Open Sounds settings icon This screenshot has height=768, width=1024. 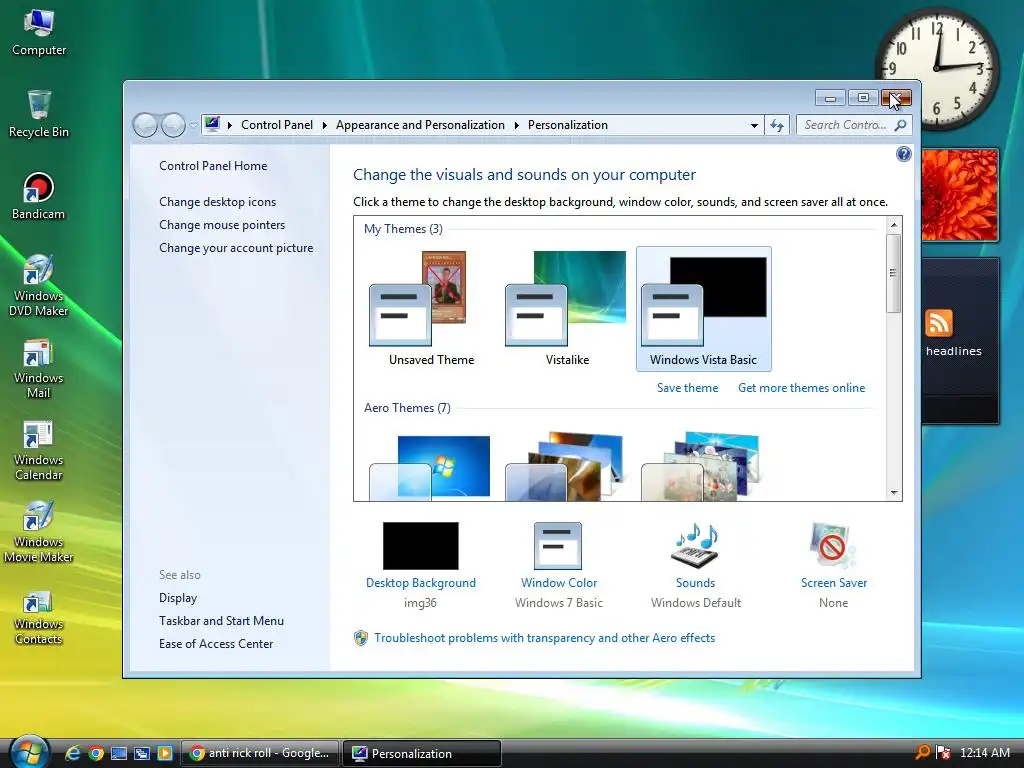tap(696, 546)
